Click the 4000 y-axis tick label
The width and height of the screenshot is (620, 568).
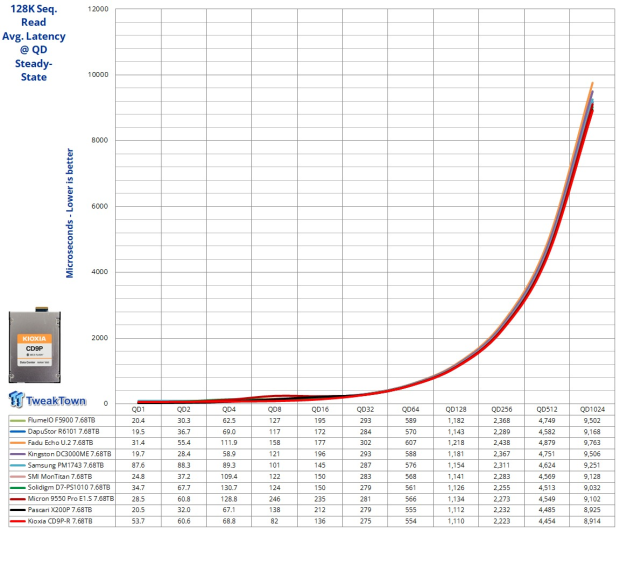[100, 272]
